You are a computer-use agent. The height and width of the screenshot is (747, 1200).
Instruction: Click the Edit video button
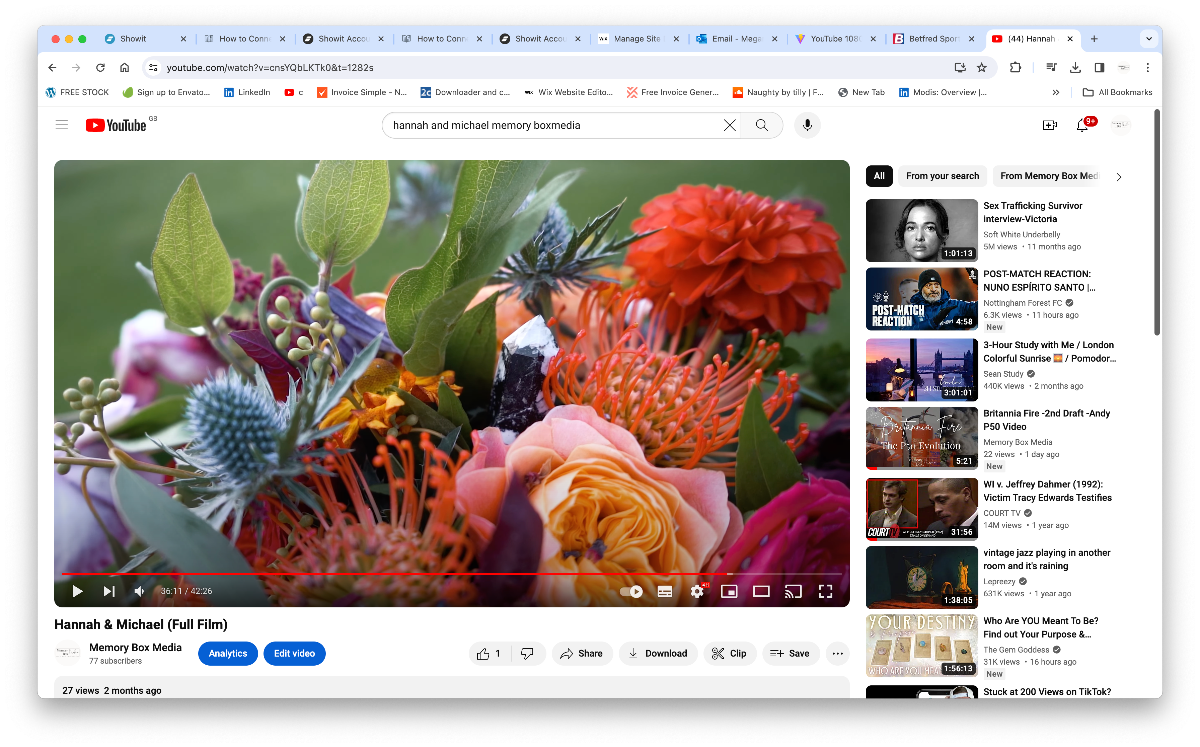click(x=294, y=653)
